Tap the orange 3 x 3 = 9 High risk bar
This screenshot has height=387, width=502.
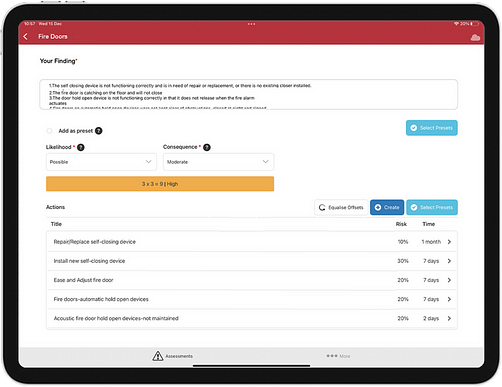point(160,184)
